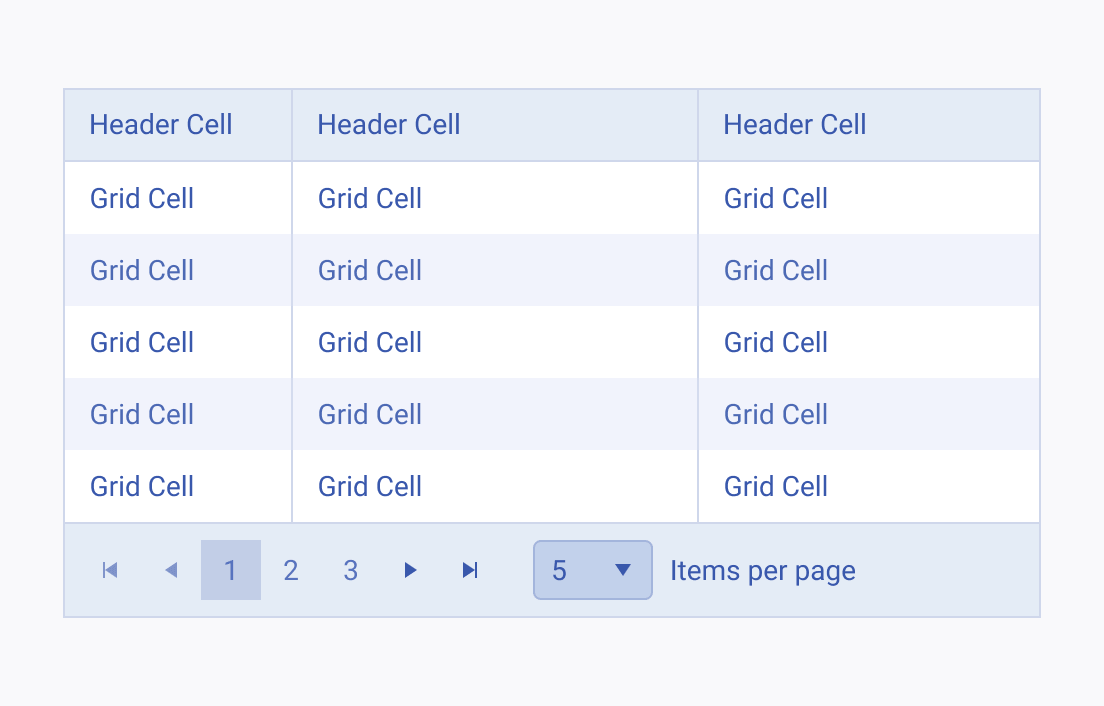Click the first column Header Cell
The image size is (1104, 706).
pos(178,125)
